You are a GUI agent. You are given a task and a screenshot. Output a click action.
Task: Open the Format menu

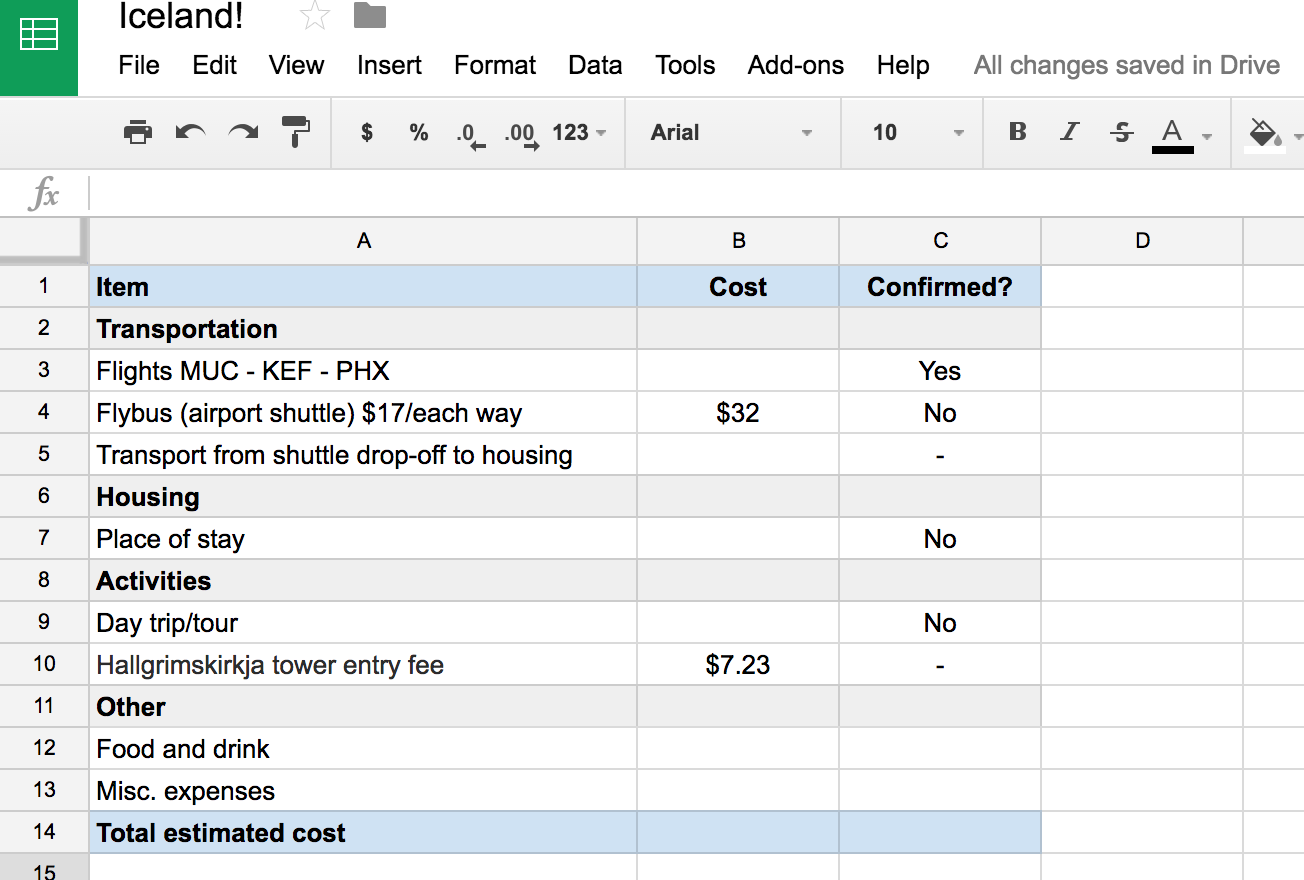tap(494, 65)
